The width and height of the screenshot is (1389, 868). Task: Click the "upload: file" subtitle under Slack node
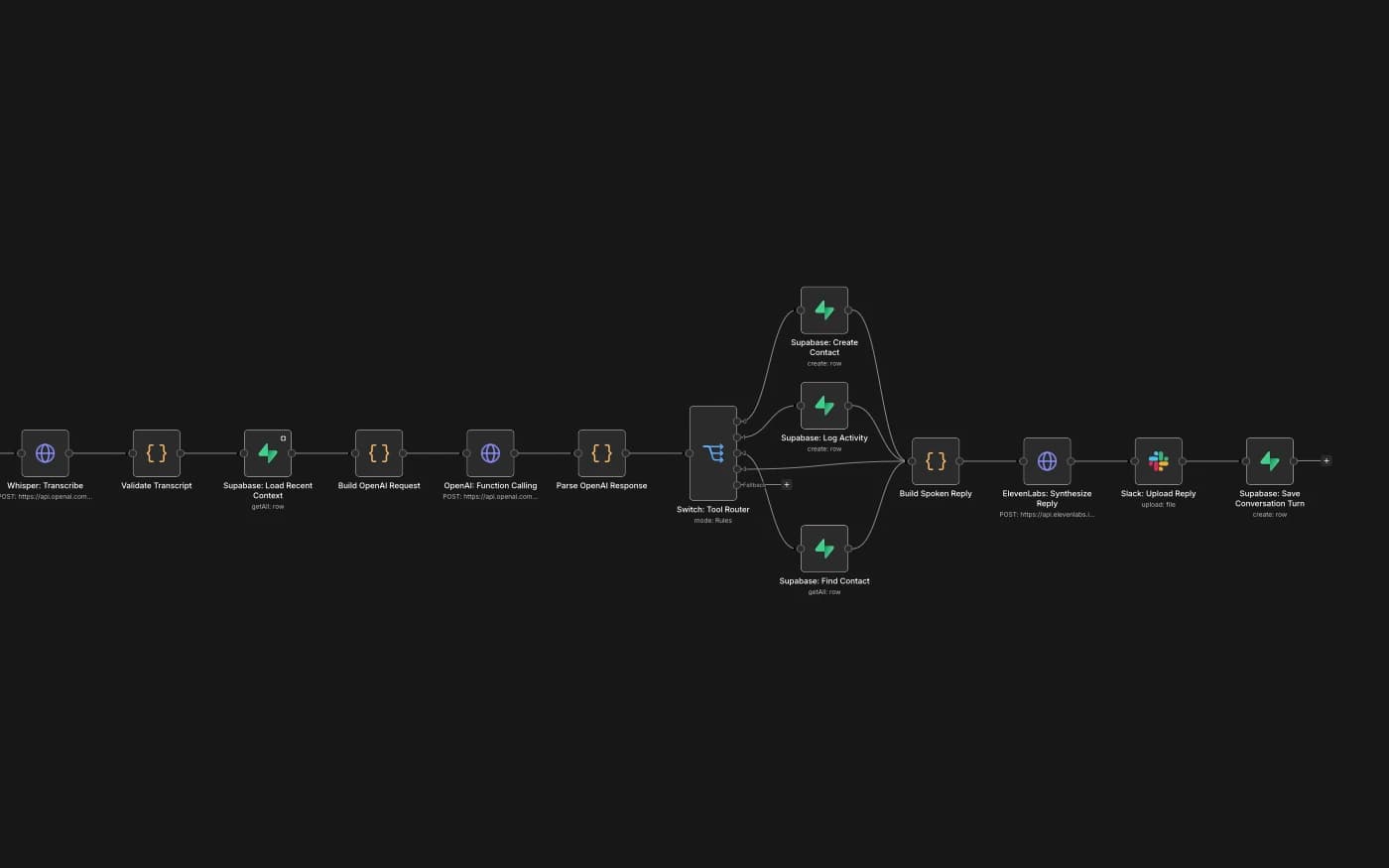[x=1158, y=505]
